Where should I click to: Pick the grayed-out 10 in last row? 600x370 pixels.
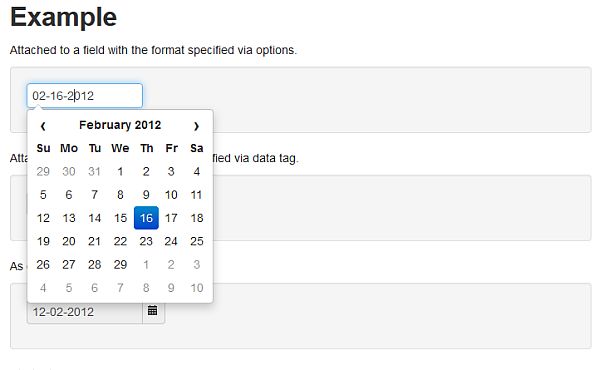point(197,288)
